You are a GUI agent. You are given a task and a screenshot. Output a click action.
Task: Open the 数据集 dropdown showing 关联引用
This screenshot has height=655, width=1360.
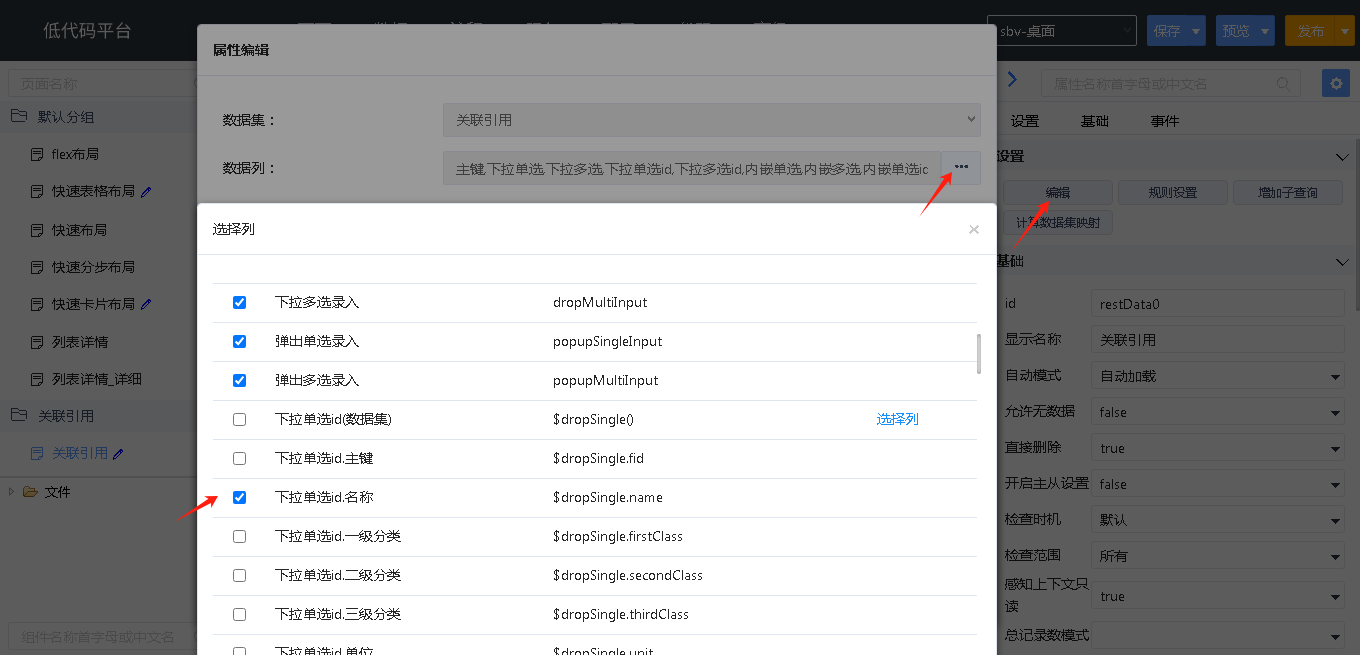pyautogui.click(x=711, y=120)
